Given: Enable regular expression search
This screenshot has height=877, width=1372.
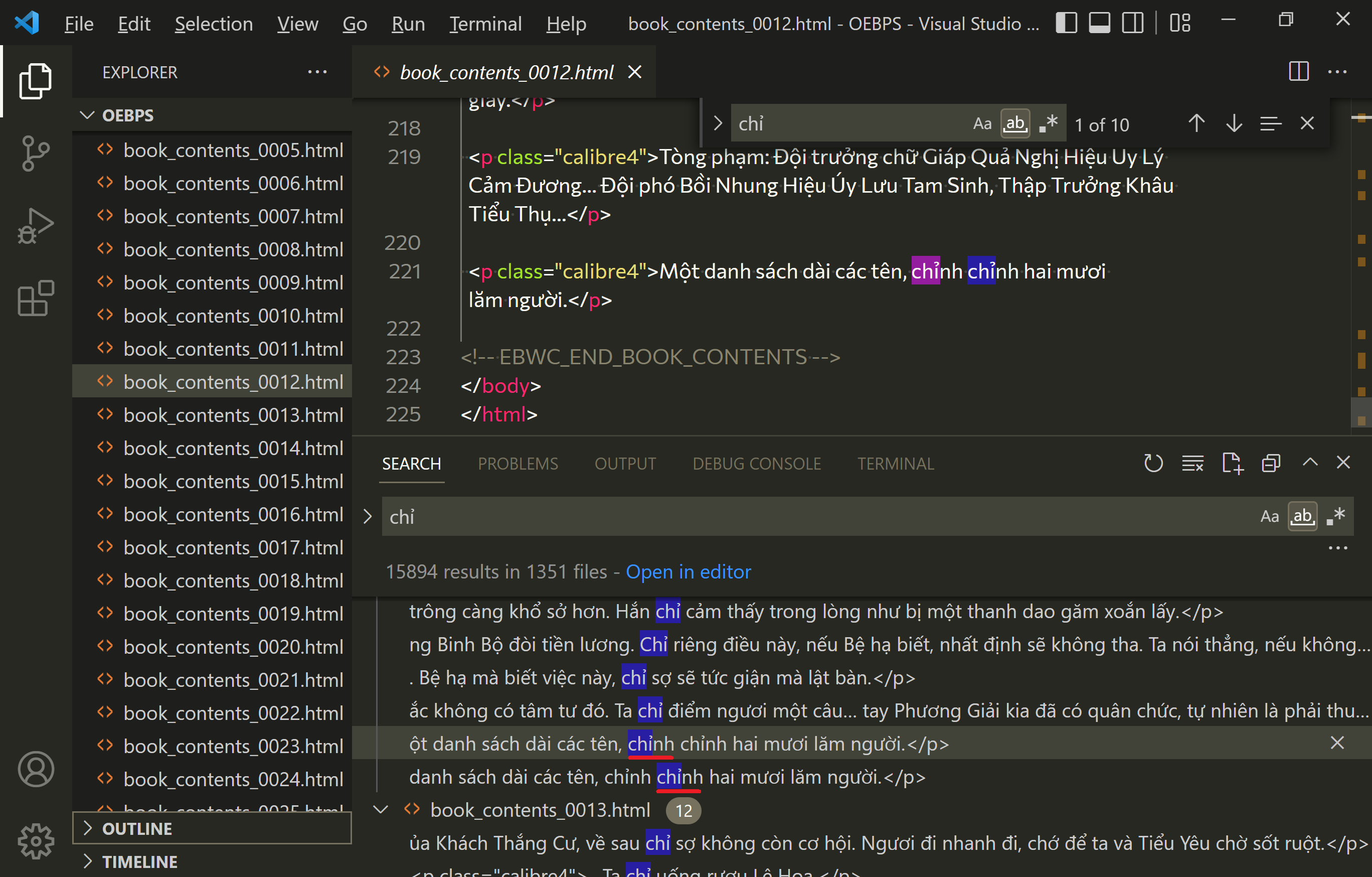Looking at the screenshot, I should tap(1336, 516).
